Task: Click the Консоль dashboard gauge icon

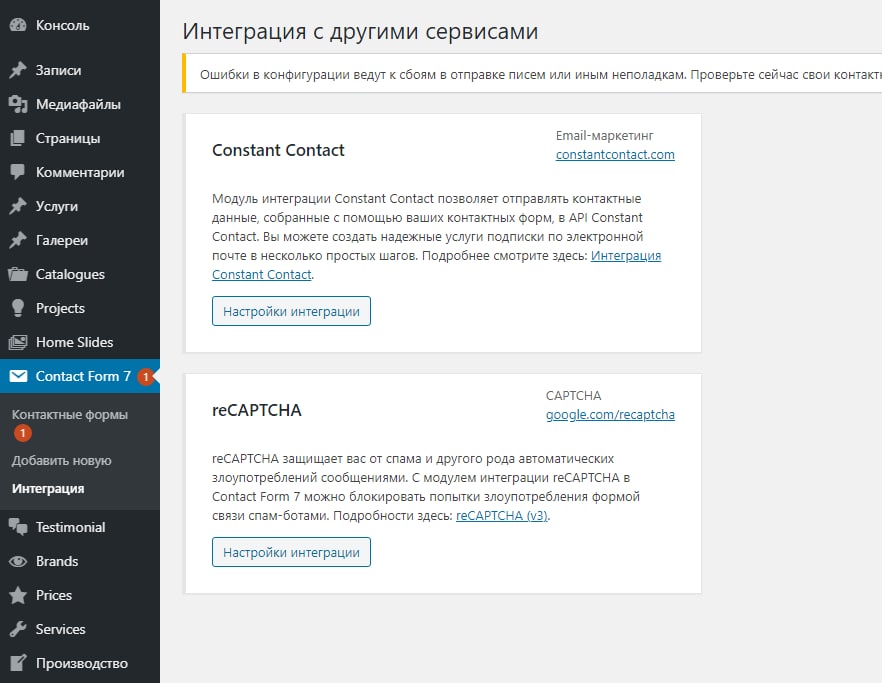Action: [x=17, y=26]
